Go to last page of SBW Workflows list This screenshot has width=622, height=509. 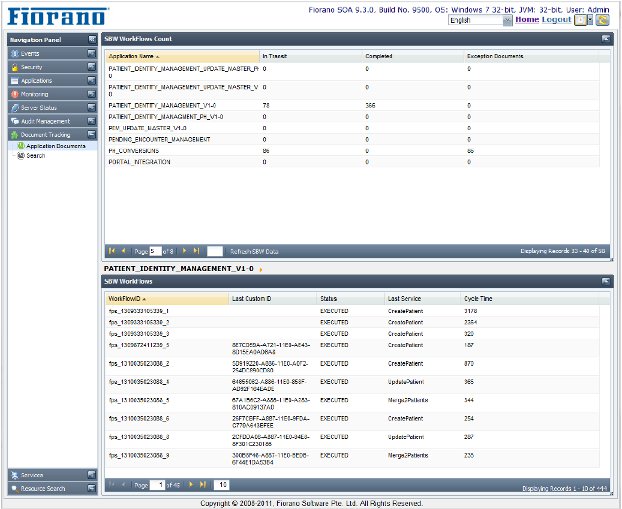tap(203, 484)
